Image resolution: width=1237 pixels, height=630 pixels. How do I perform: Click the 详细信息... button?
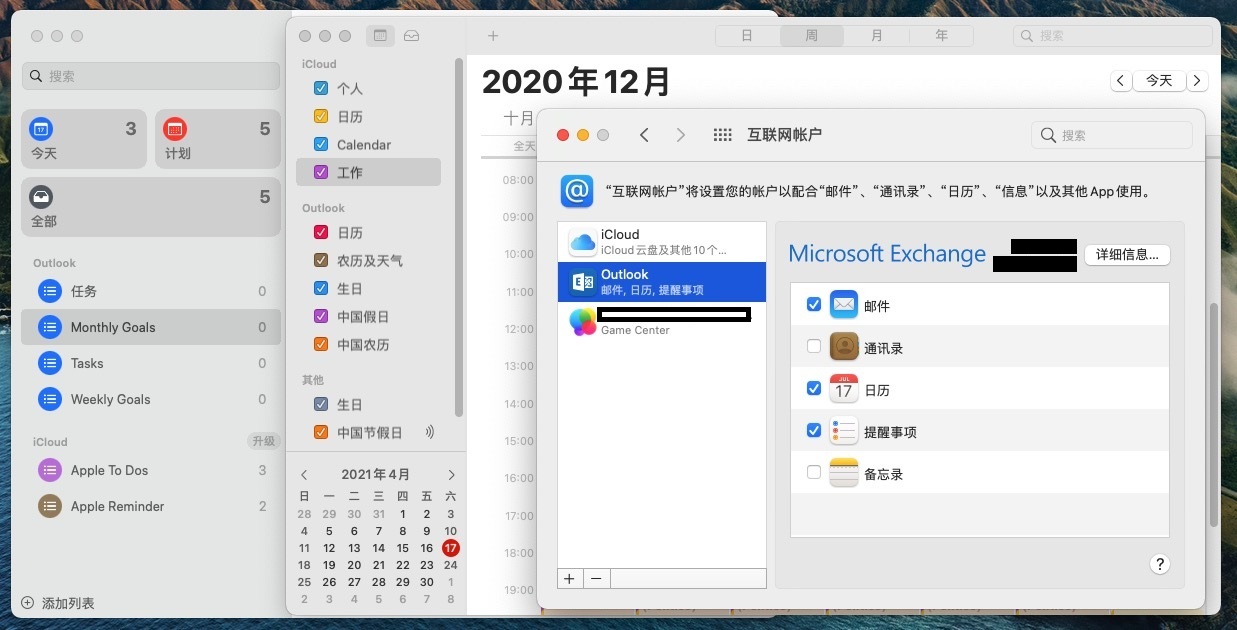pyautogui.click(x=1127, y=255)
